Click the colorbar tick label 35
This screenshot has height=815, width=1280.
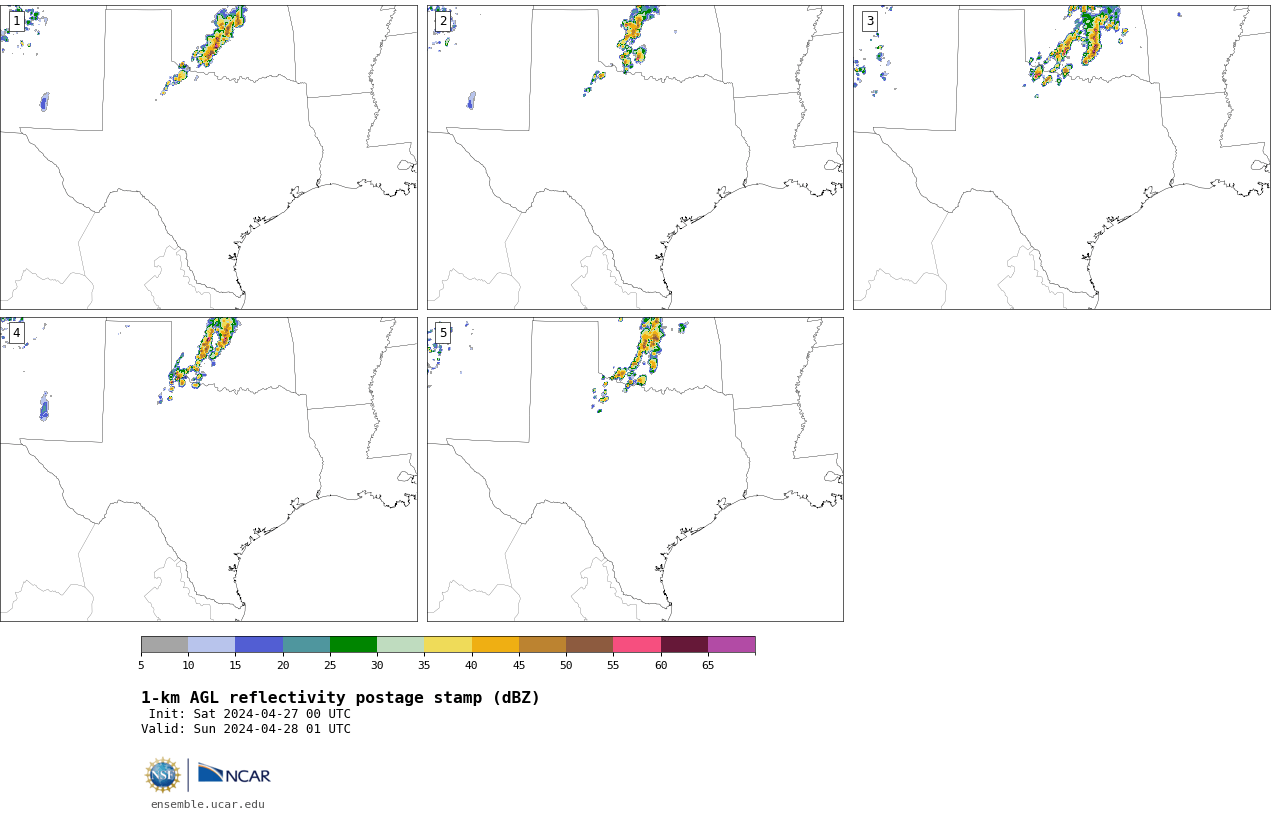(x=424, y=666)
